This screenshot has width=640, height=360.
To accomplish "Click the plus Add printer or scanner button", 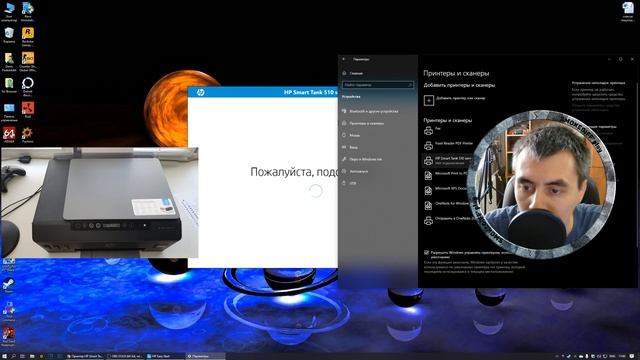I will 429,100.
